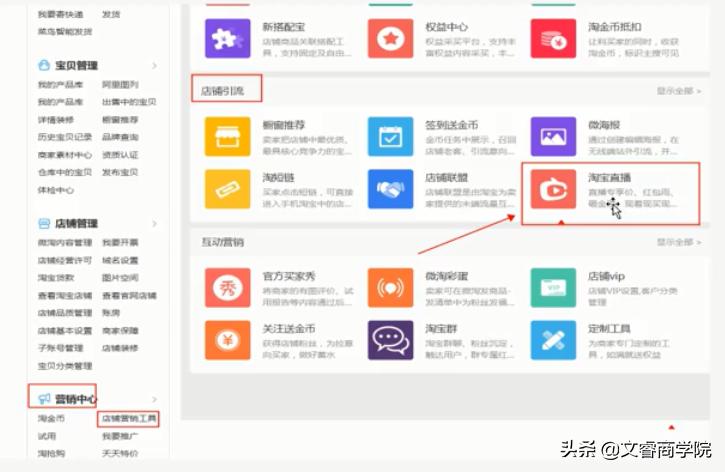Open the 淘宝直播 live-play icon
The image size is (725, 472).
pos(553,189)
